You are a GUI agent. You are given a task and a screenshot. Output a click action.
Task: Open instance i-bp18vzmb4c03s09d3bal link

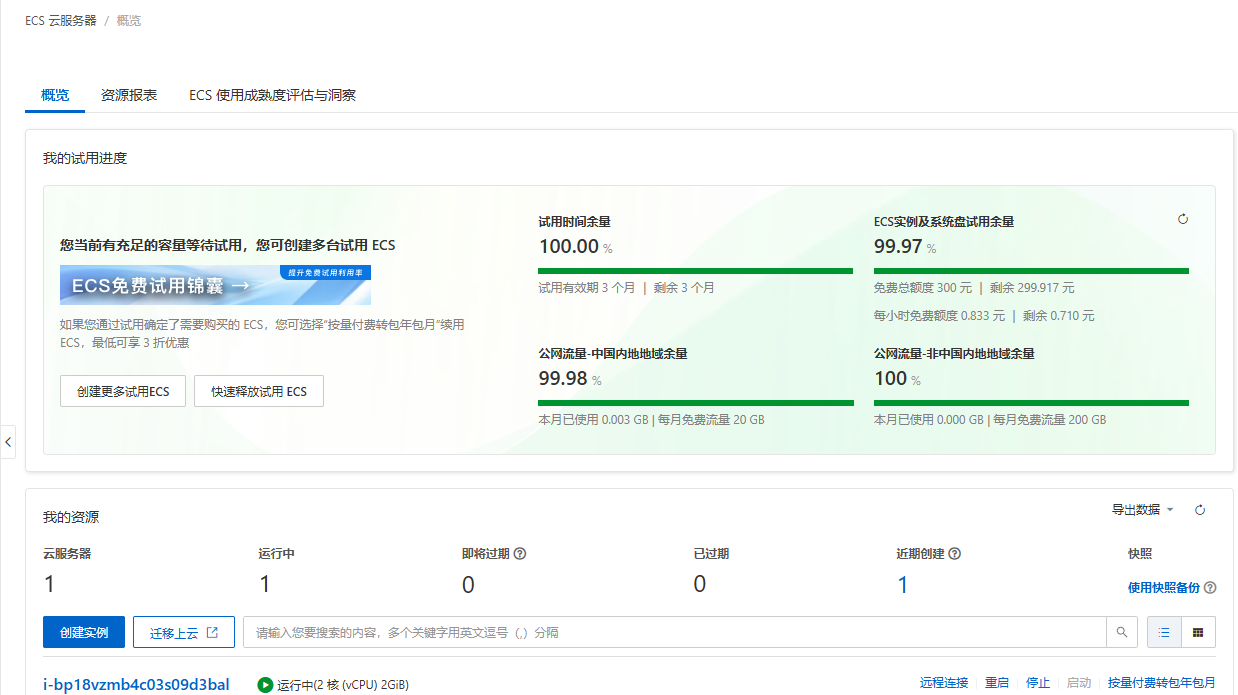tap(136, 684)
